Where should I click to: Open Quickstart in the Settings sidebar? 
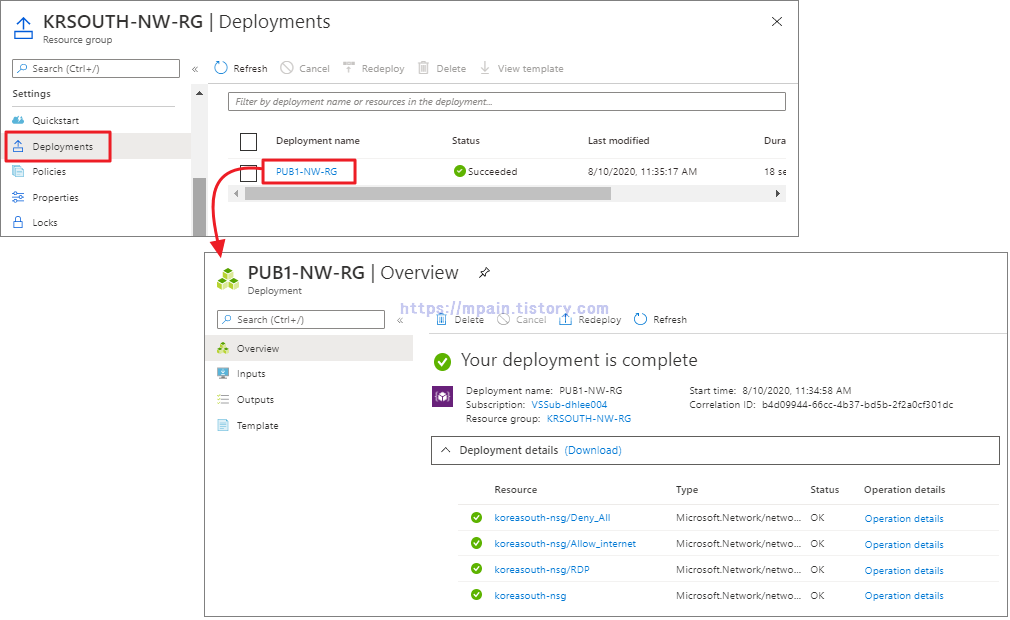coord(55,120)
